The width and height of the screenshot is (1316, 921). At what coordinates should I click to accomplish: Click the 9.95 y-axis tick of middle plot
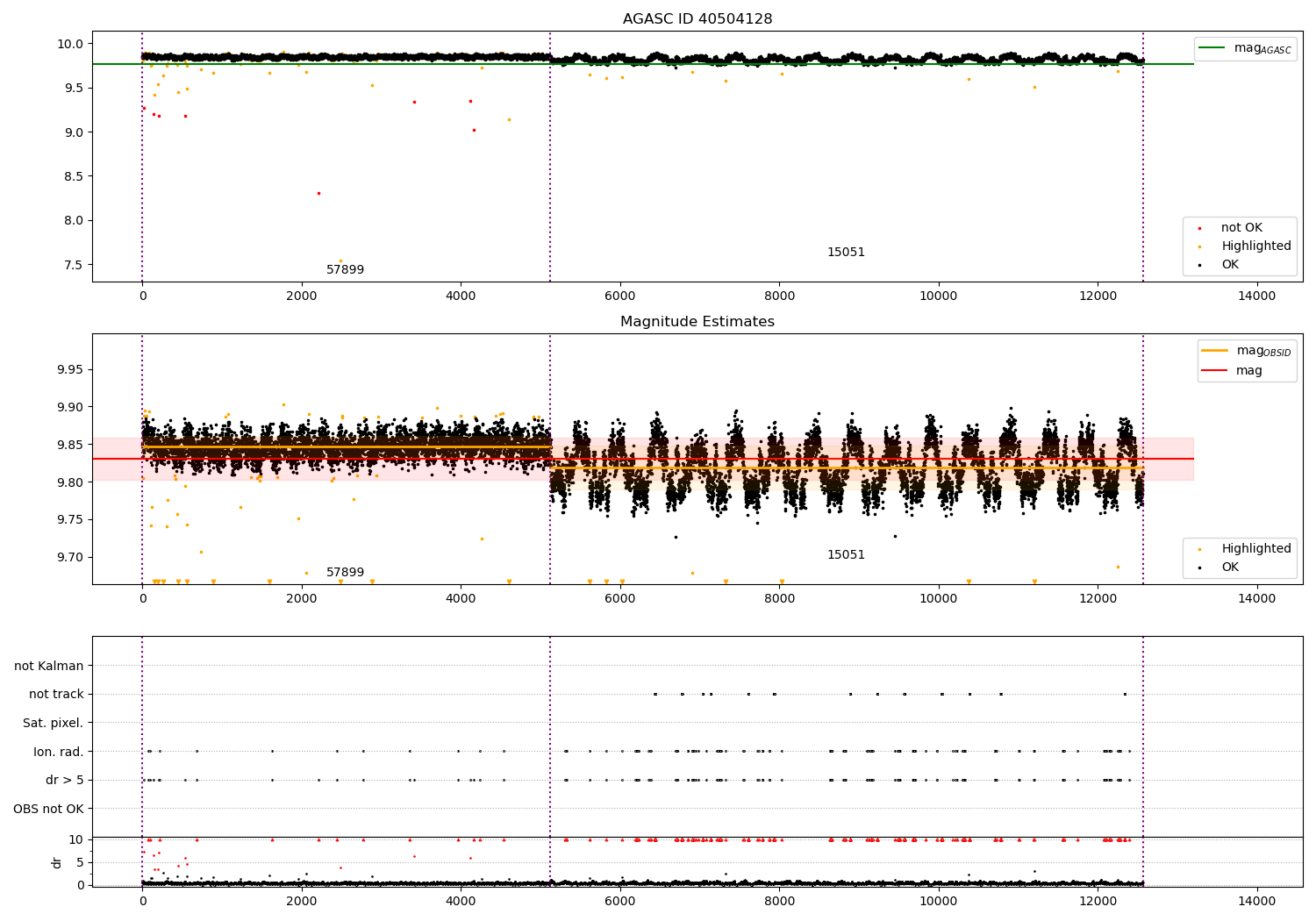[69, 369]
